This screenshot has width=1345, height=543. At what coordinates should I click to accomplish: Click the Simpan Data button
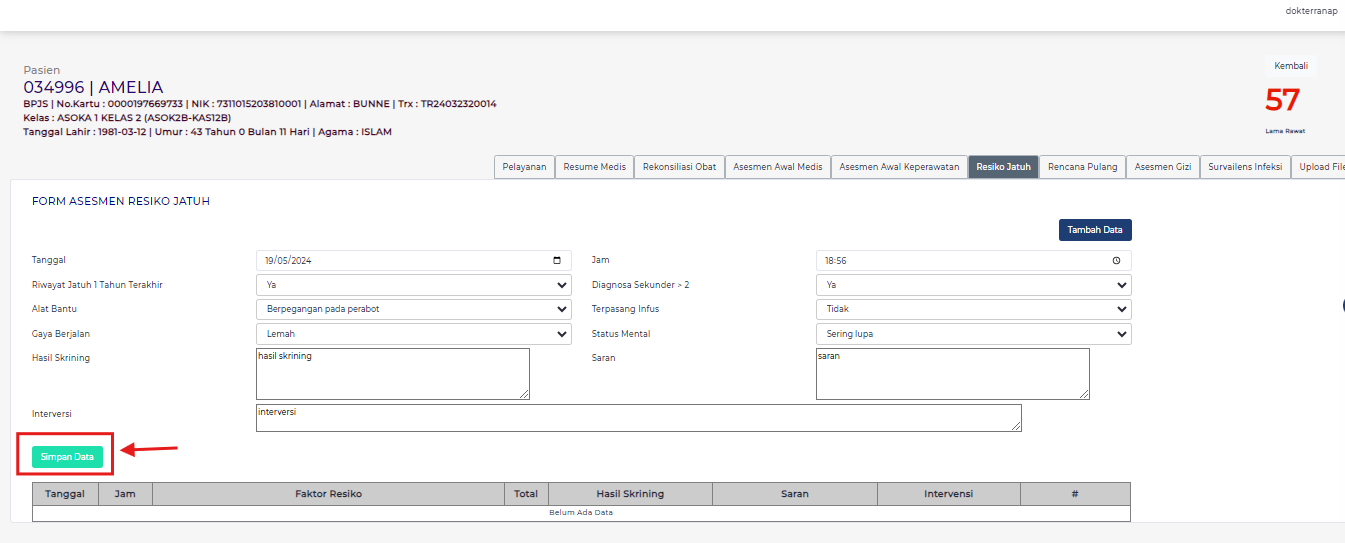[x=67, y=456]
